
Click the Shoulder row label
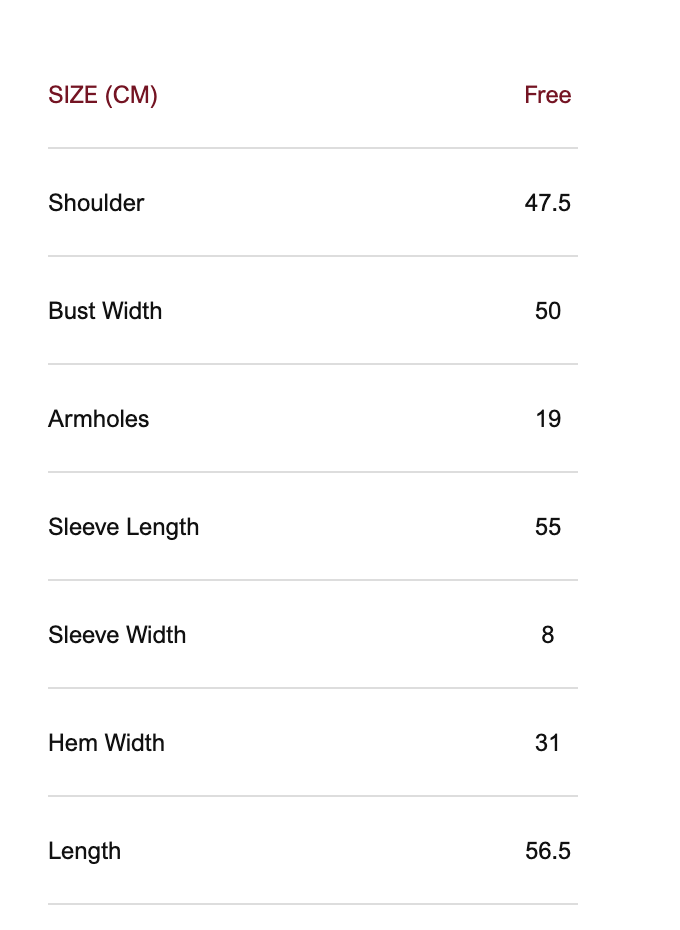(x=96, y=203)
